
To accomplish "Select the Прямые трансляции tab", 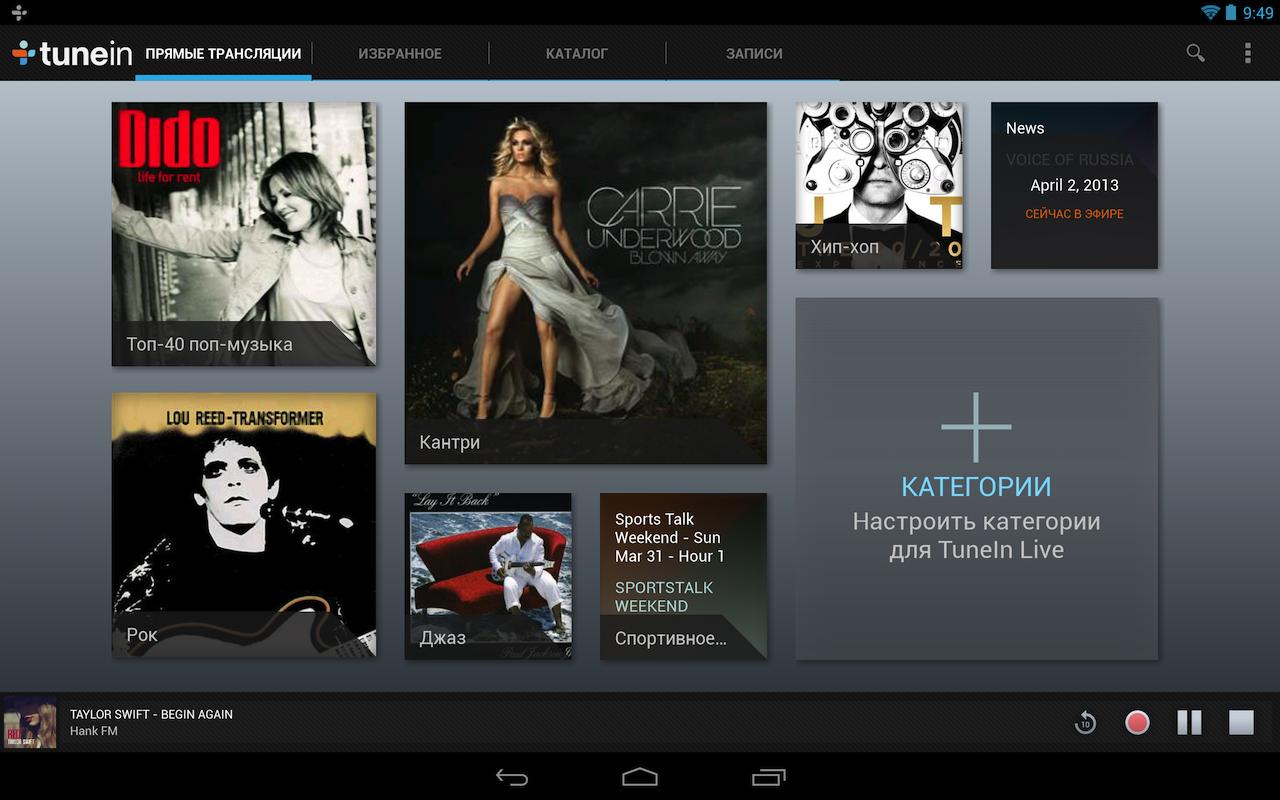I will [223, 54].
